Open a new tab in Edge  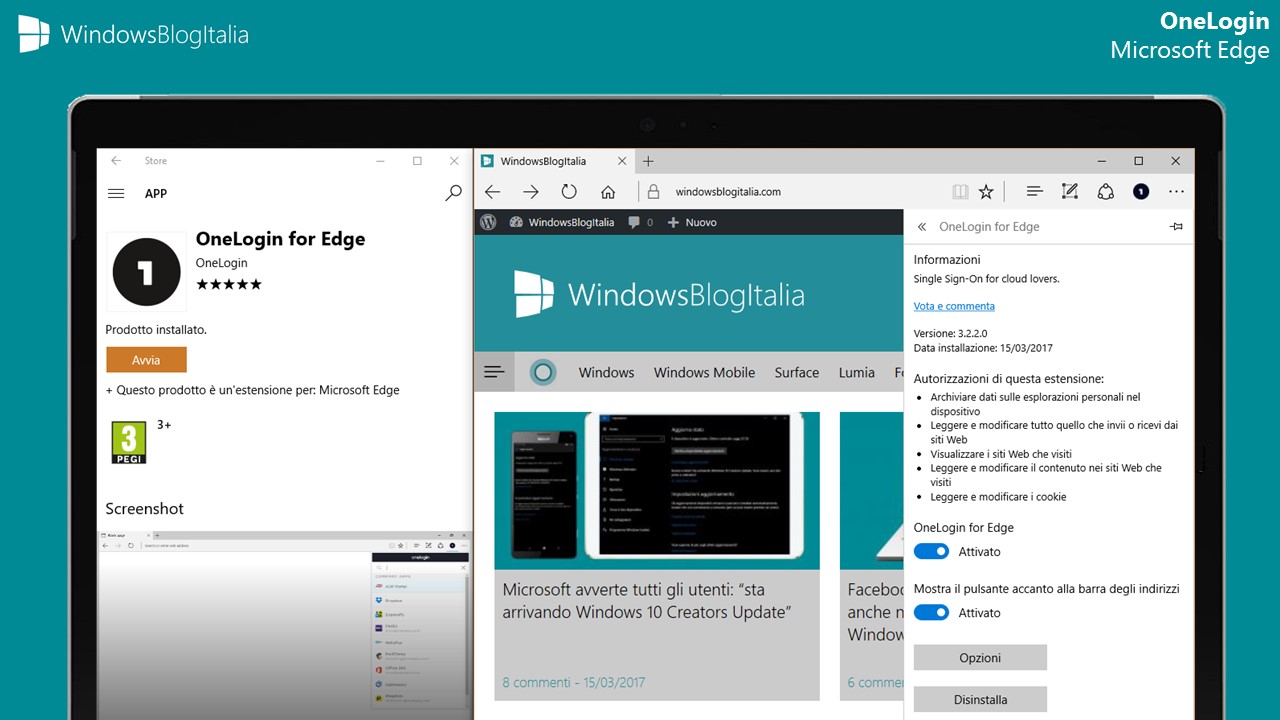(648, 161)
